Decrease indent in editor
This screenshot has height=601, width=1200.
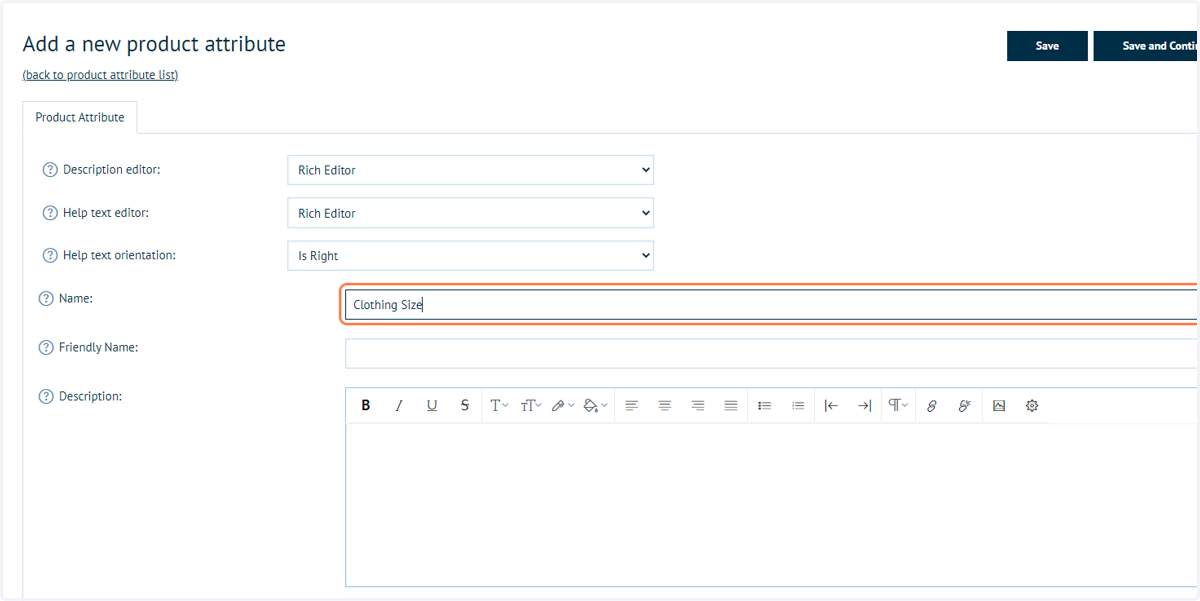pos(831,406)
